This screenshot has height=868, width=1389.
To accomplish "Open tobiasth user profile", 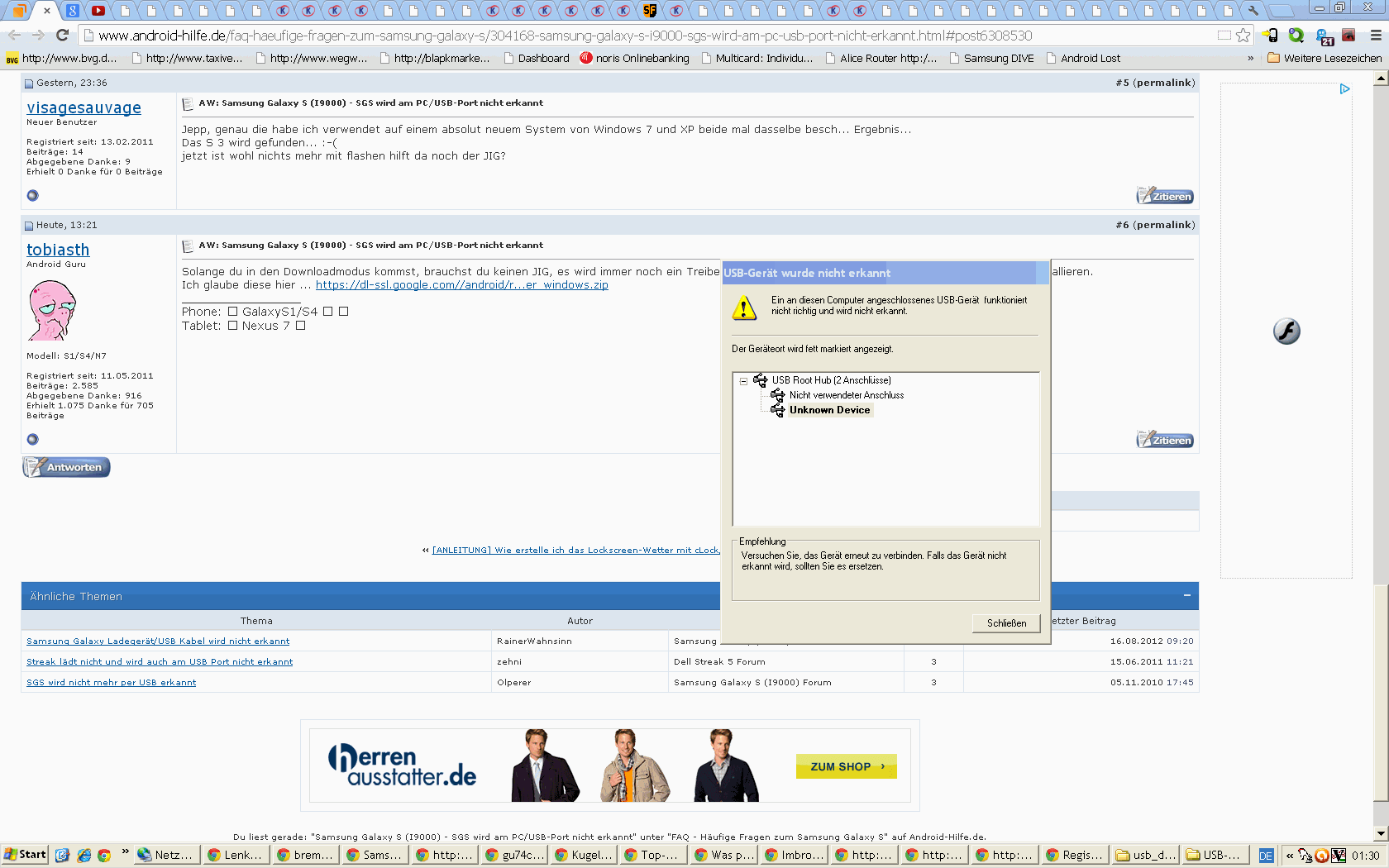I will point(58,250).
